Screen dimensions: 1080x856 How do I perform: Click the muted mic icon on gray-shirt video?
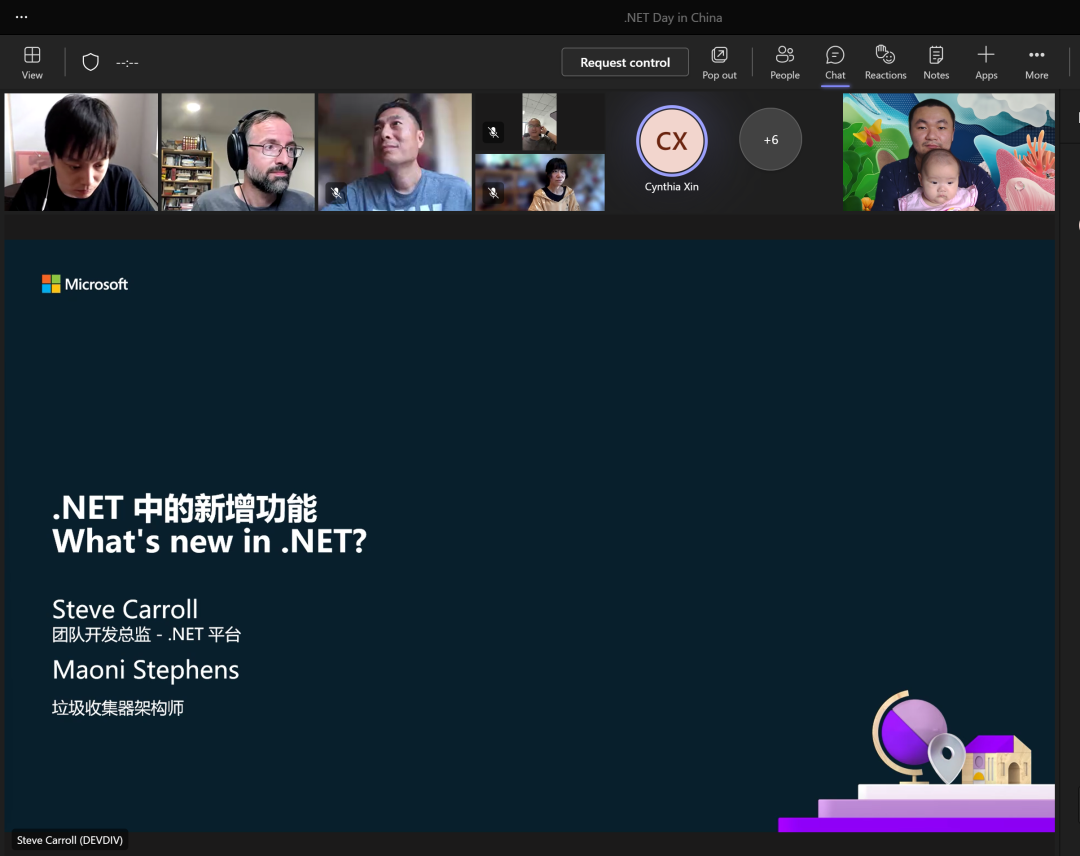pyautogui.click(x=336, y=192)
